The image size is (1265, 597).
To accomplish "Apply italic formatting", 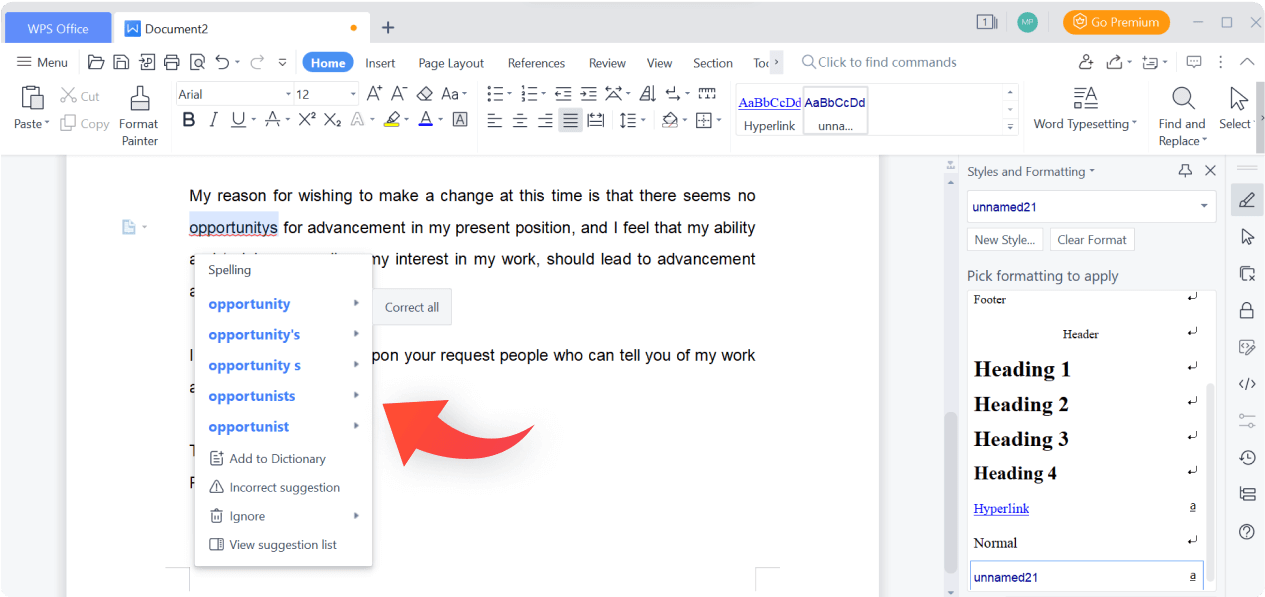I will coord(212,119).
